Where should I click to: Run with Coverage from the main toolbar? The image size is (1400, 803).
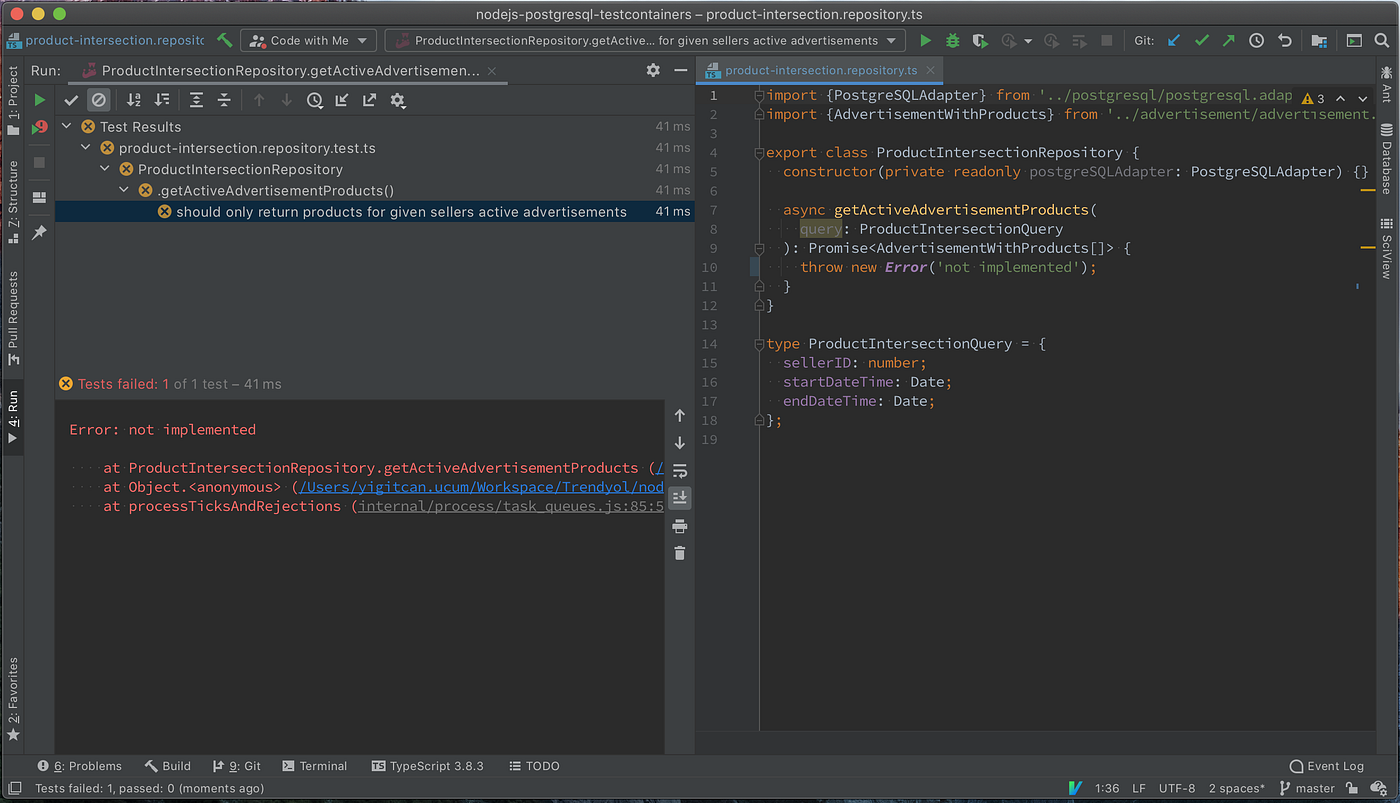(x=980, y=41)
